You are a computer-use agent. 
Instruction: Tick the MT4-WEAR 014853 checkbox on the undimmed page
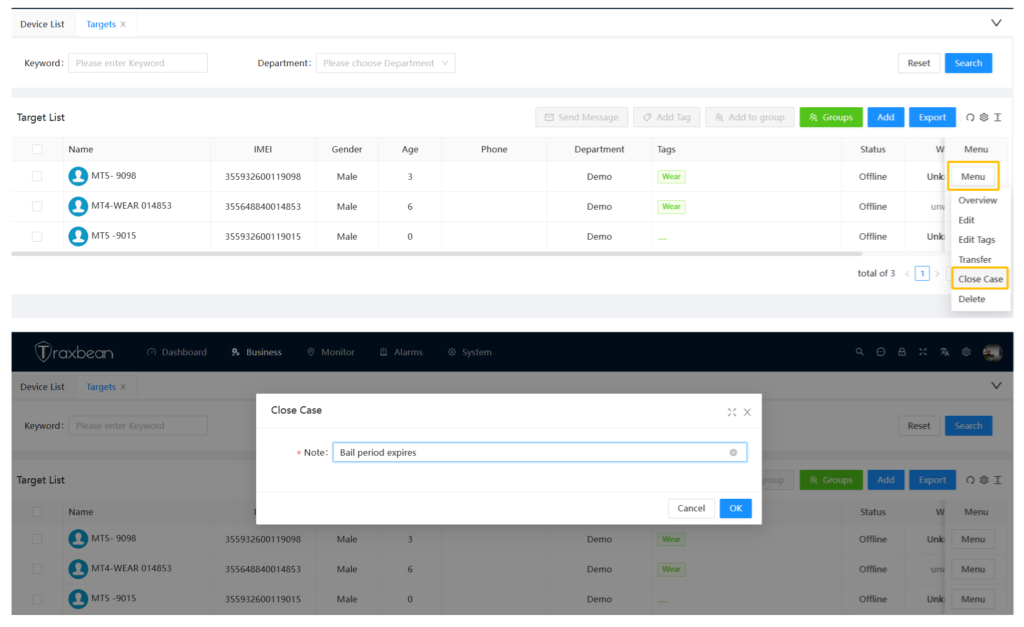click(x=37, y=206)
